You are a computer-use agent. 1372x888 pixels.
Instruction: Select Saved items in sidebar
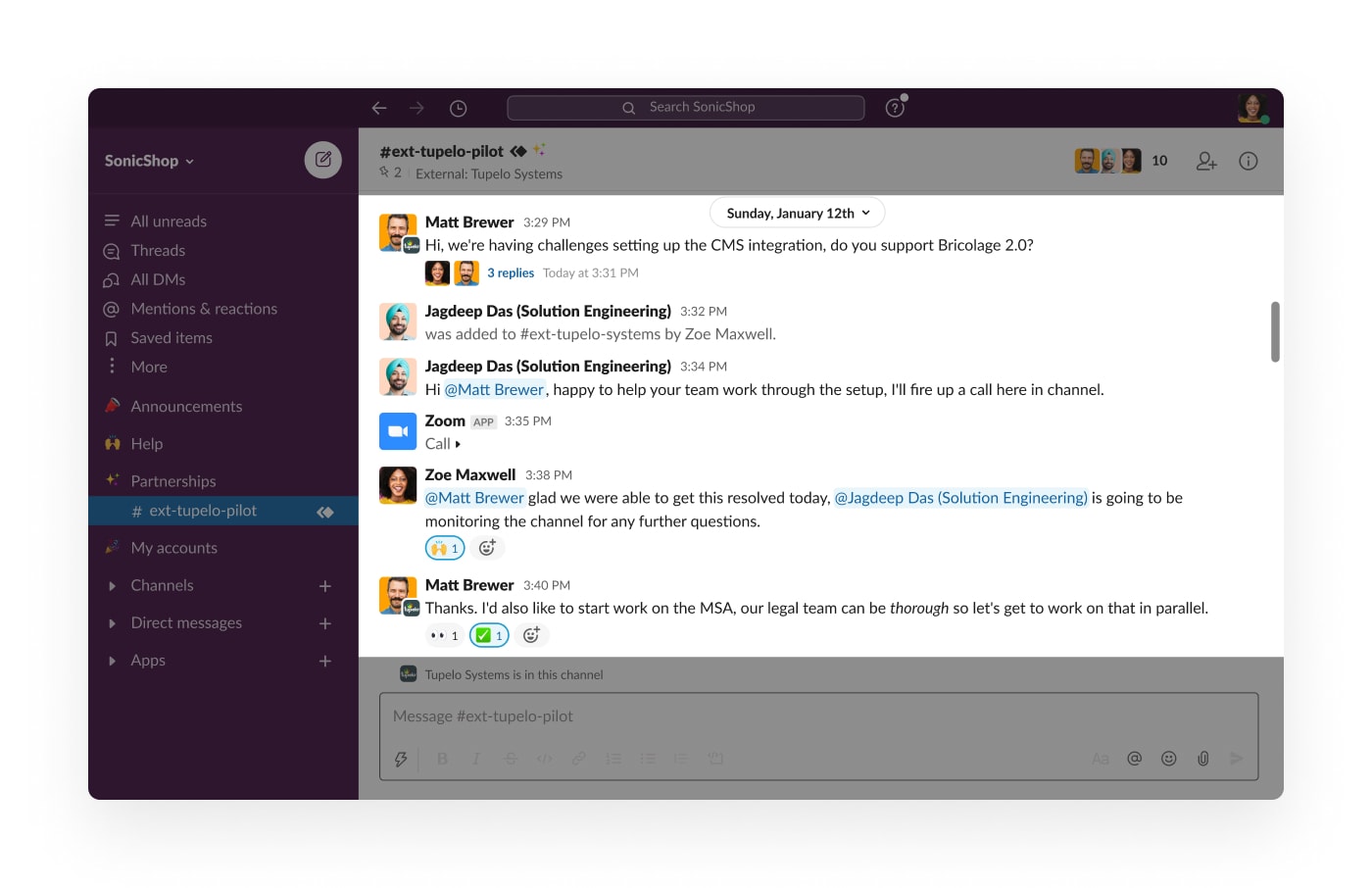[x=171, y=338]
